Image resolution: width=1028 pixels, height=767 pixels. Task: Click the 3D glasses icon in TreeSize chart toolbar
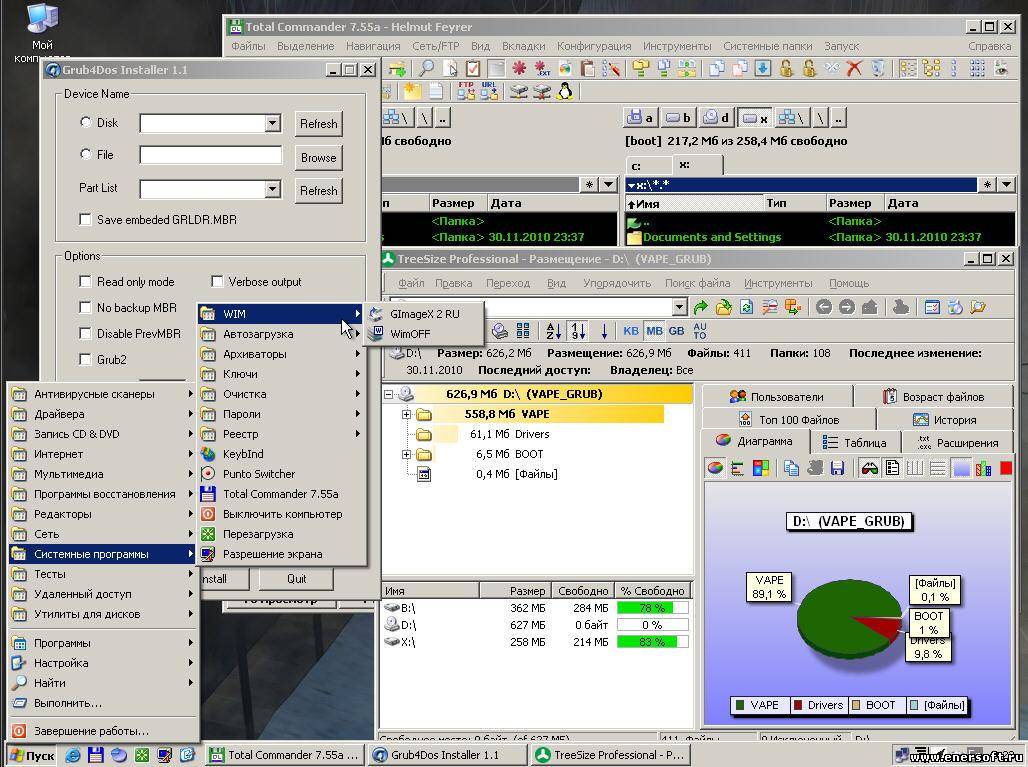869,468
